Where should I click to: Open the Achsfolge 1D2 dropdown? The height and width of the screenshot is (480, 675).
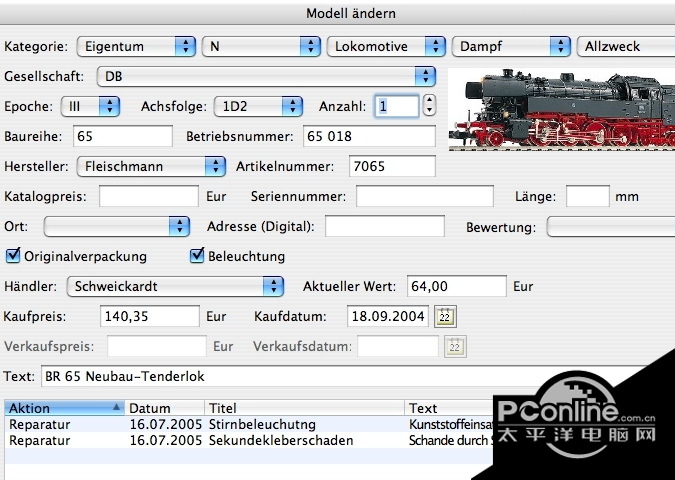click(x=258, y=106)
